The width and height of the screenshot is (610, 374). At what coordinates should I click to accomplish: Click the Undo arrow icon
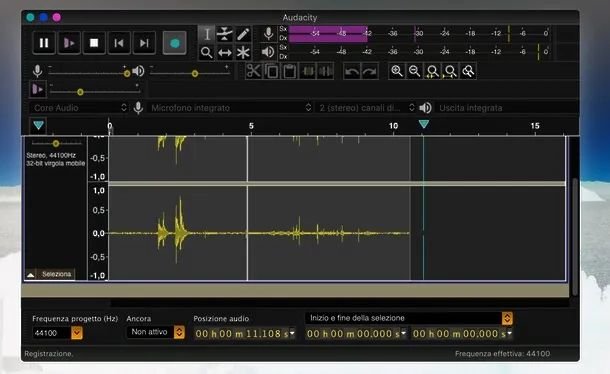click(x=352, y=71)
